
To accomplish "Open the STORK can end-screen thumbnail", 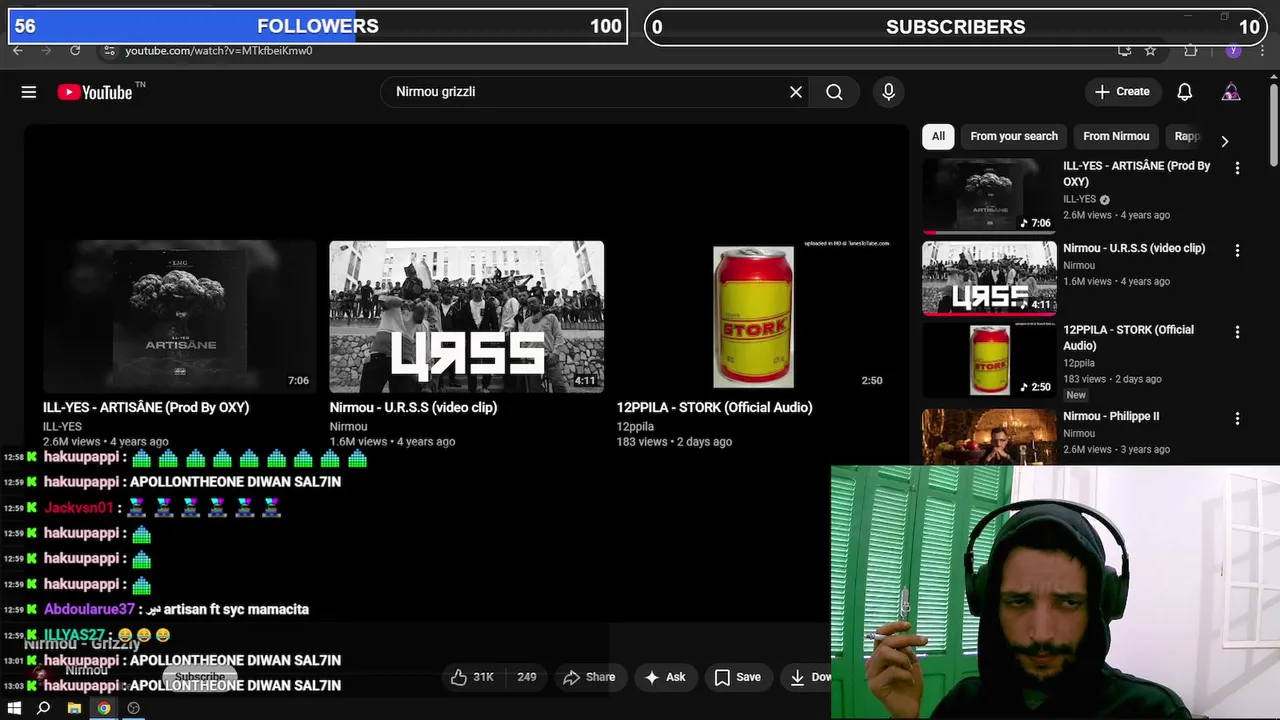I will coord(753,317).
